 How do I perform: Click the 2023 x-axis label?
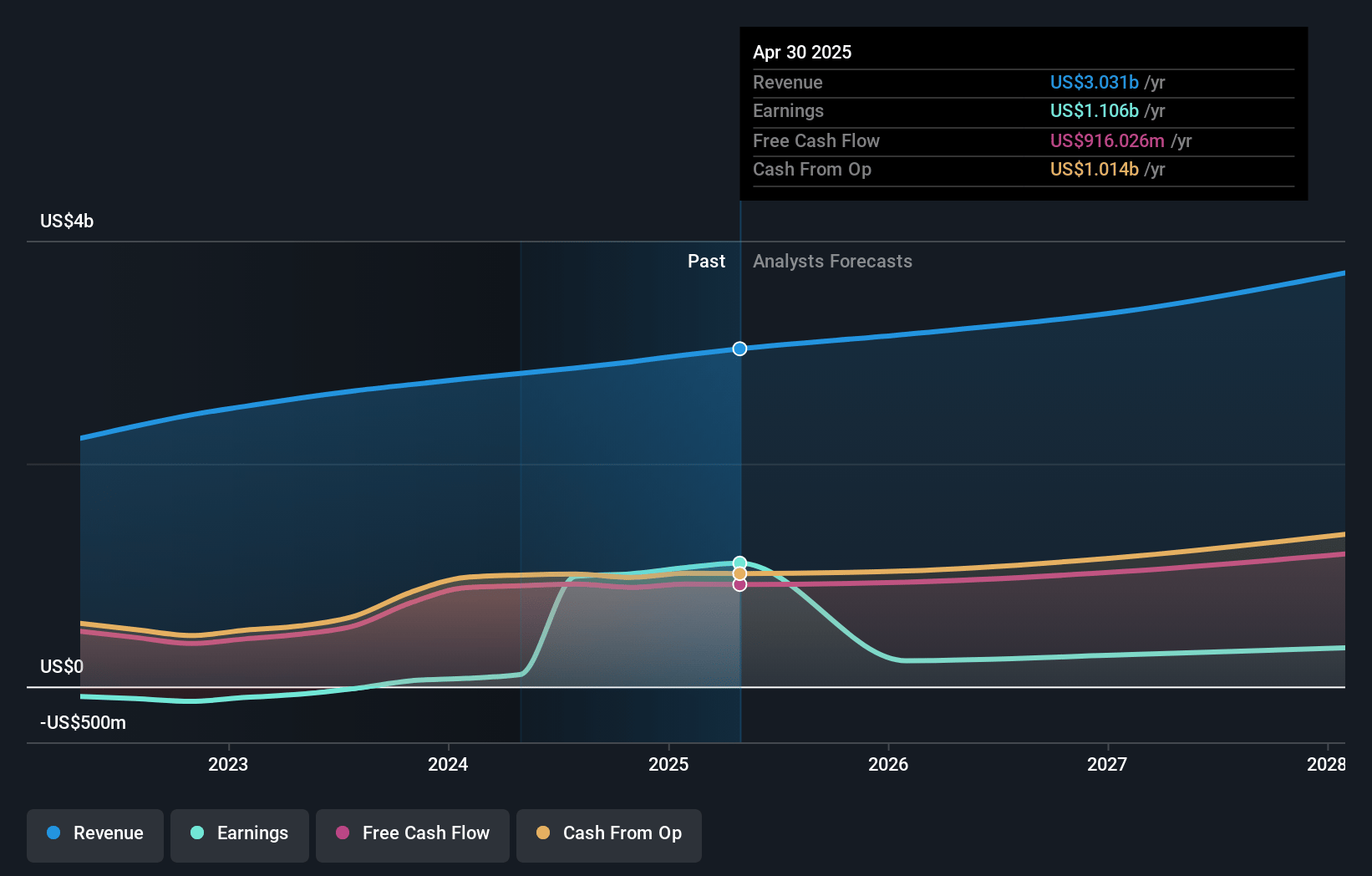coord(228,764)
